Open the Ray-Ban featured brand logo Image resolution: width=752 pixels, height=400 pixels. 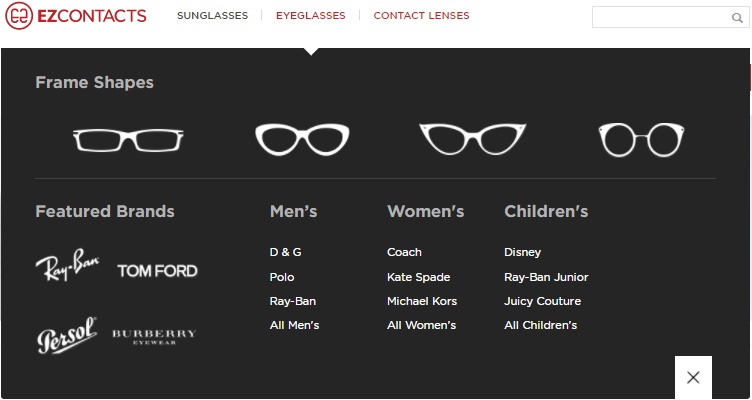[68, 265]
